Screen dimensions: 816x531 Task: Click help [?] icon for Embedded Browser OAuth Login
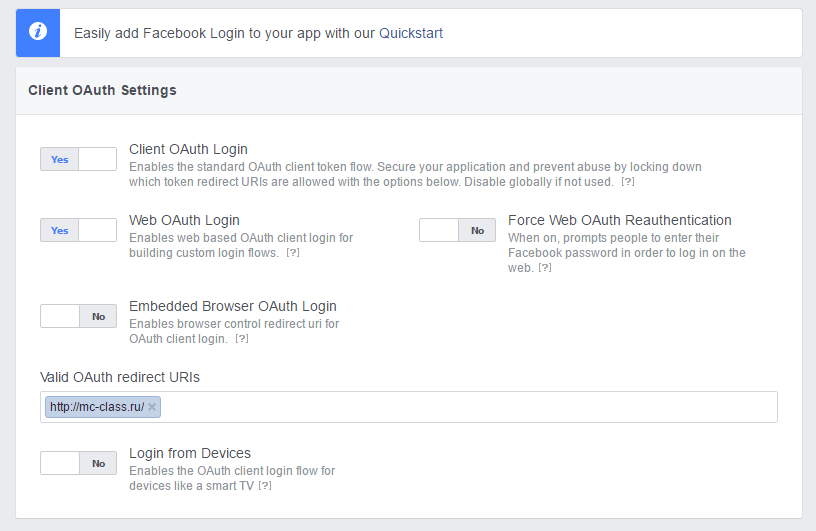[x=242, y=338]
